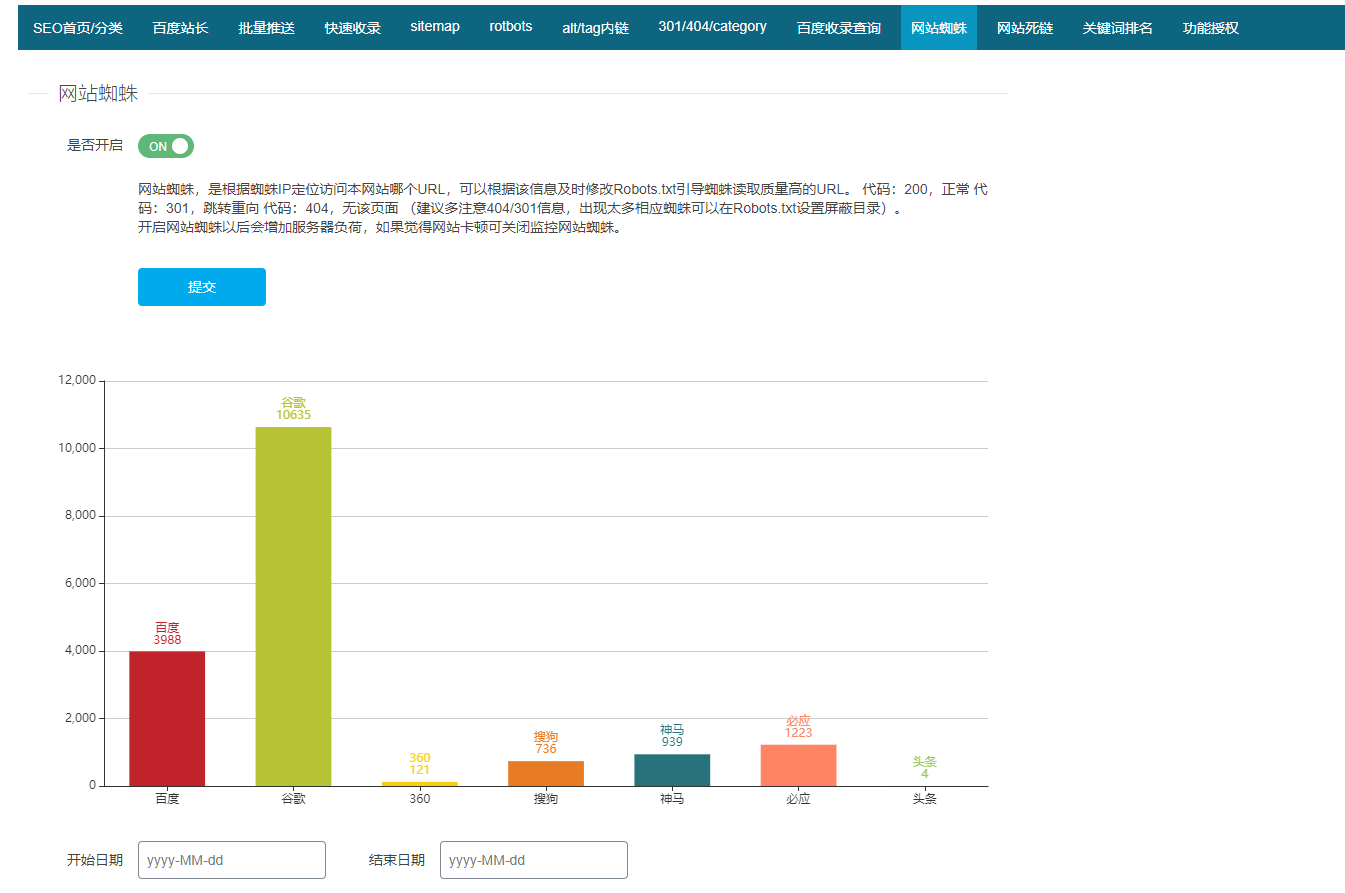This screenshot has height=893, width=1345.
Task: Click the 开始日期 date input
Action: [x=231, y=860]
